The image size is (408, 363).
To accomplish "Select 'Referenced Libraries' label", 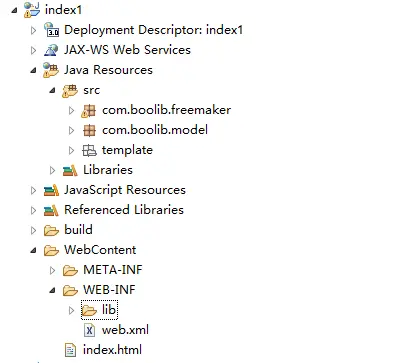I will click(x=124, y=210).
